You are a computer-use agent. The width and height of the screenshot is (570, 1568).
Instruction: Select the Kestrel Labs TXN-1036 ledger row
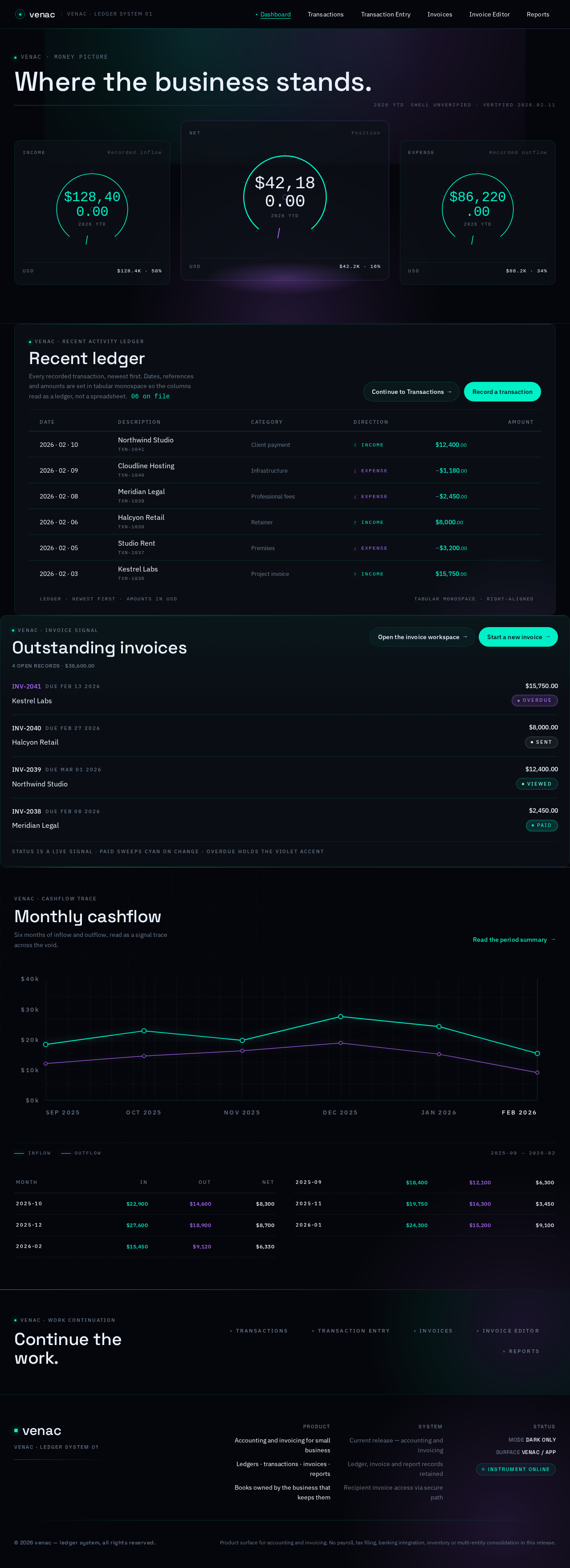click(x=285, y=573)
